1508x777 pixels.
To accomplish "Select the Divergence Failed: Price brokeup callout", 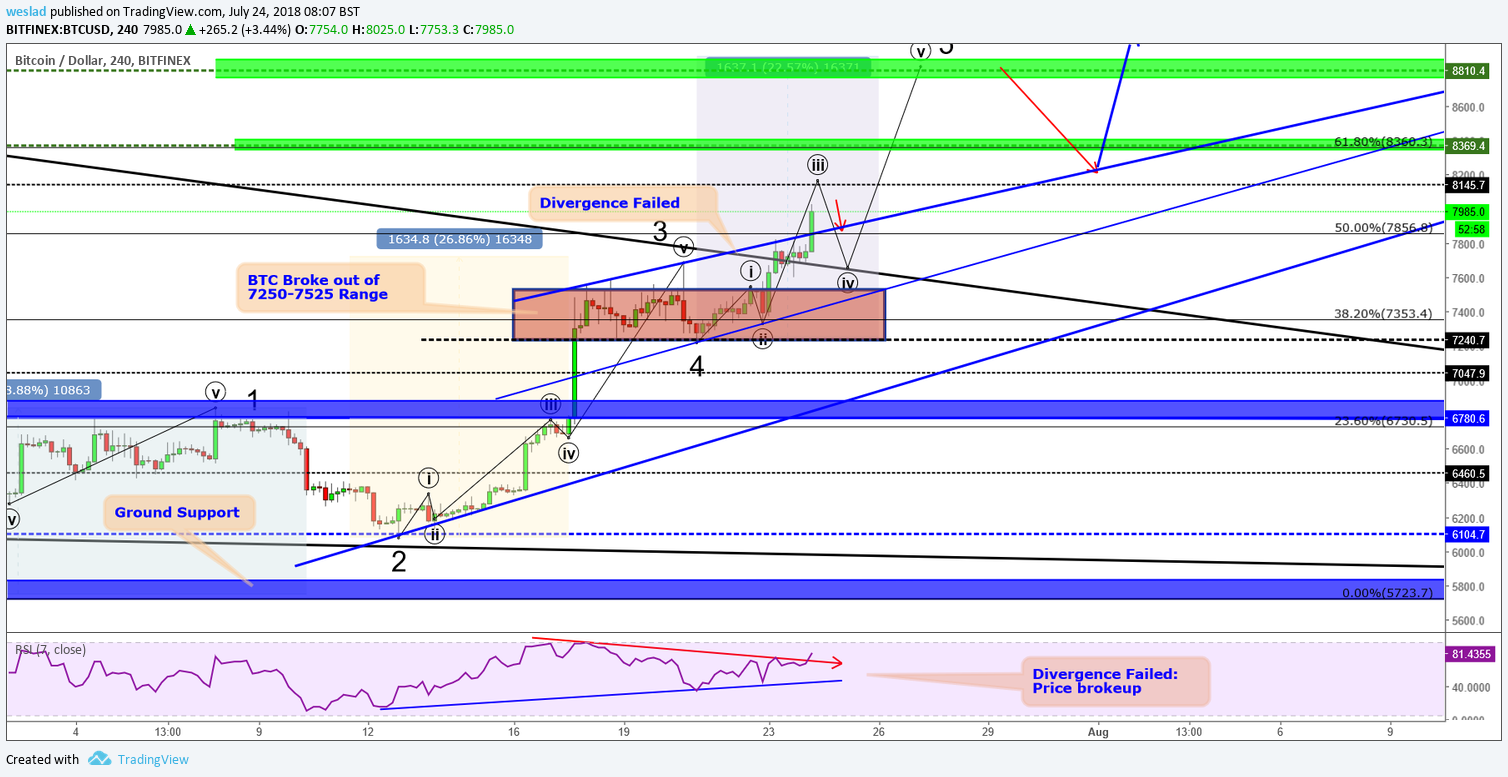I will pos(1115,682).
